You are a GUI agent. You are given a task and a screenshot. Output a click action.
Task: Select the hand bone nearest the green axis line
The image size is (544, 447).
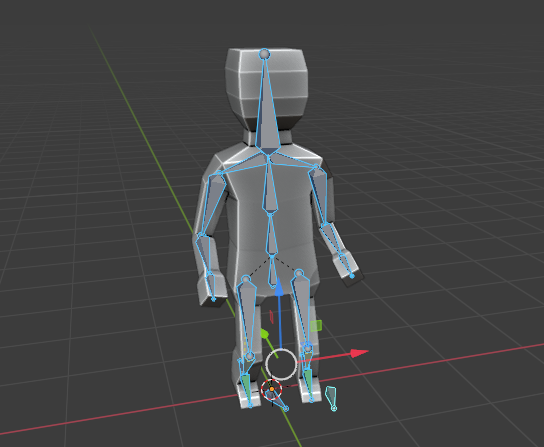(x=212, y=286)
